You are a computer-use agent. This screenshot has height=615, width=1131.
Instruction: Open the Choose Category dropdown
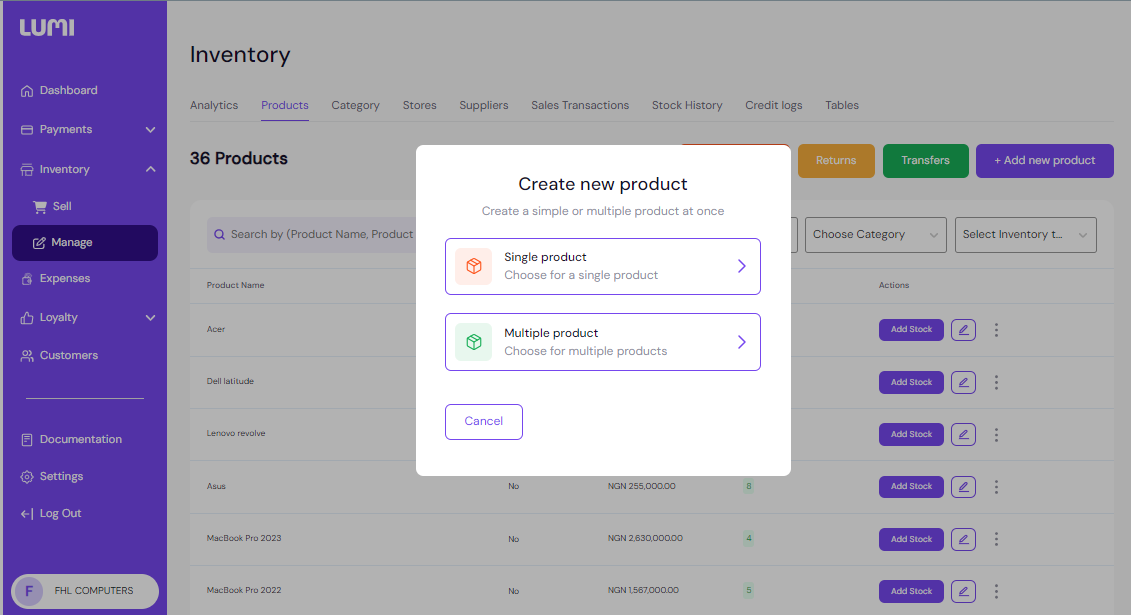pyautogui.click(x=875, y=235)
